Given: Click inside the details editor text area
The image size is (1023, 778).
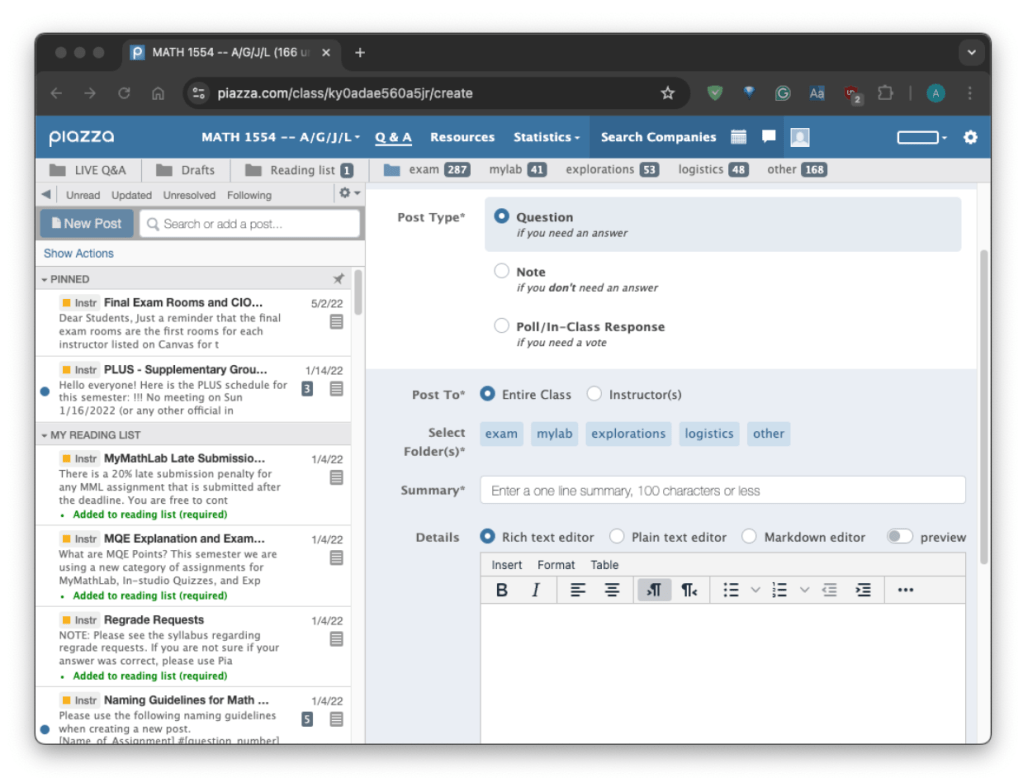Looking at the screenshot, I should tap(723, 672).
